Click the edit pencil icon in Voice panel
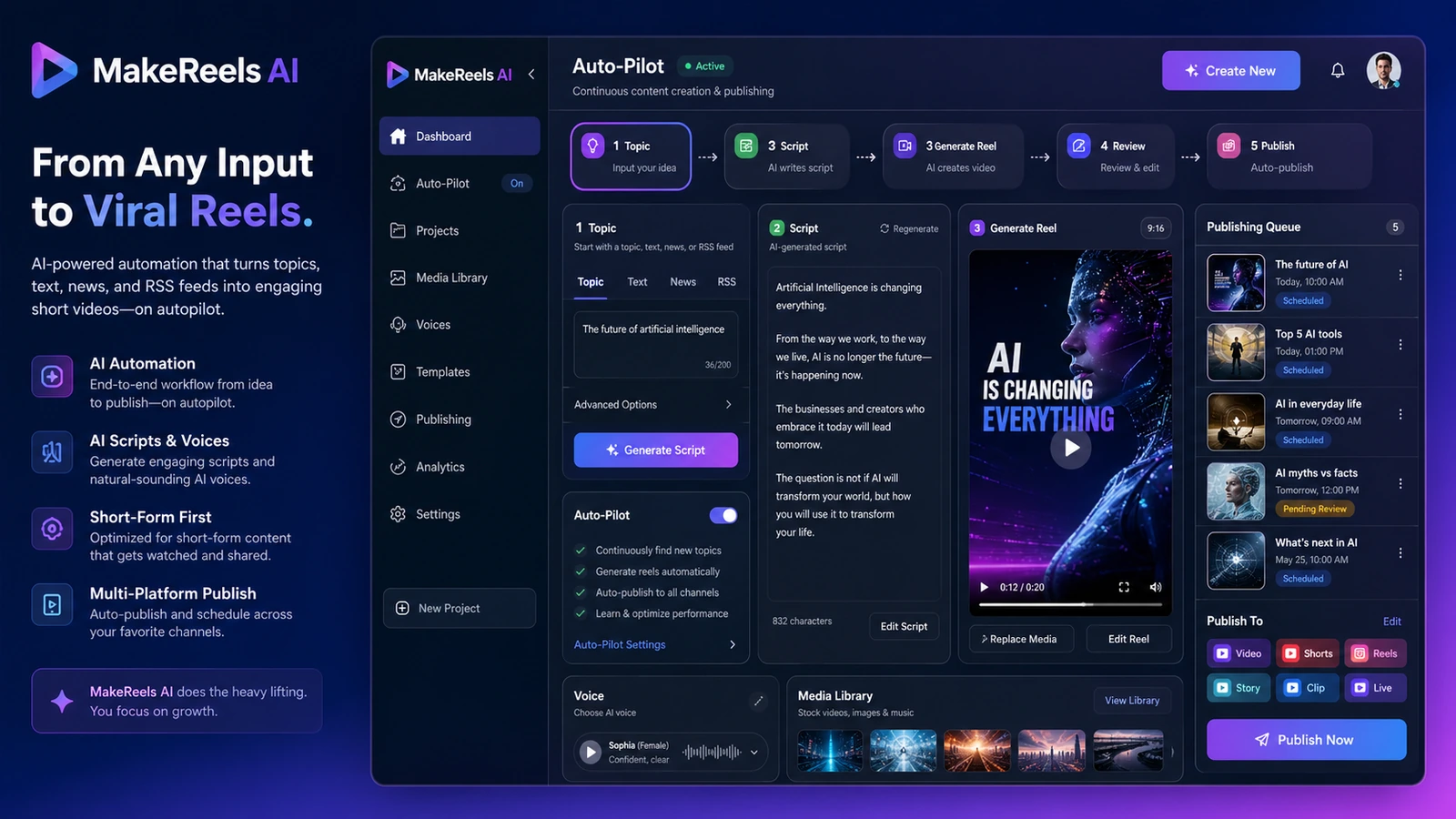Screen dimensions: 1456x819 (758, 701)
